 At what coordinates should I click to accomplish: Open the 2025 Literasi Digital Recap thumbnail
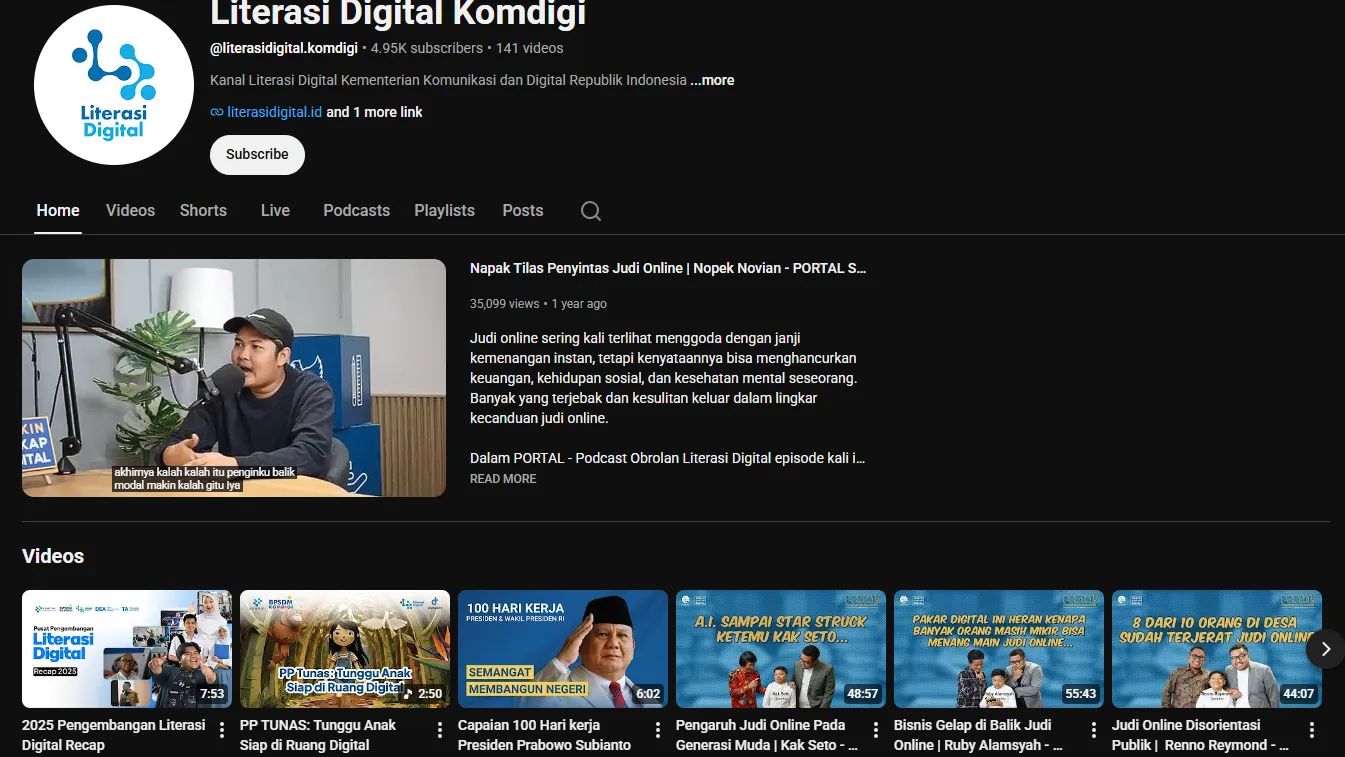pos(127,649)
